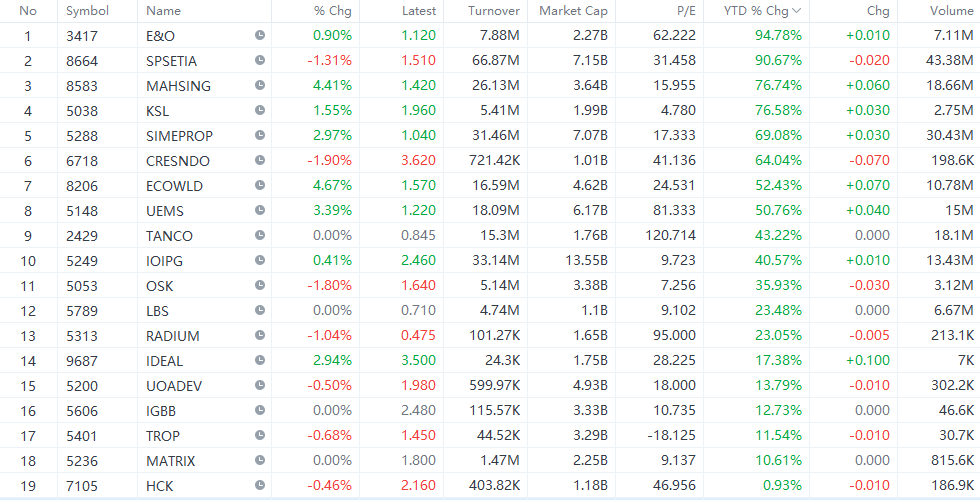Screen dimensions: 980x500
Task: Click the clock icon next to RADIUM
Action: click(260, 336)
